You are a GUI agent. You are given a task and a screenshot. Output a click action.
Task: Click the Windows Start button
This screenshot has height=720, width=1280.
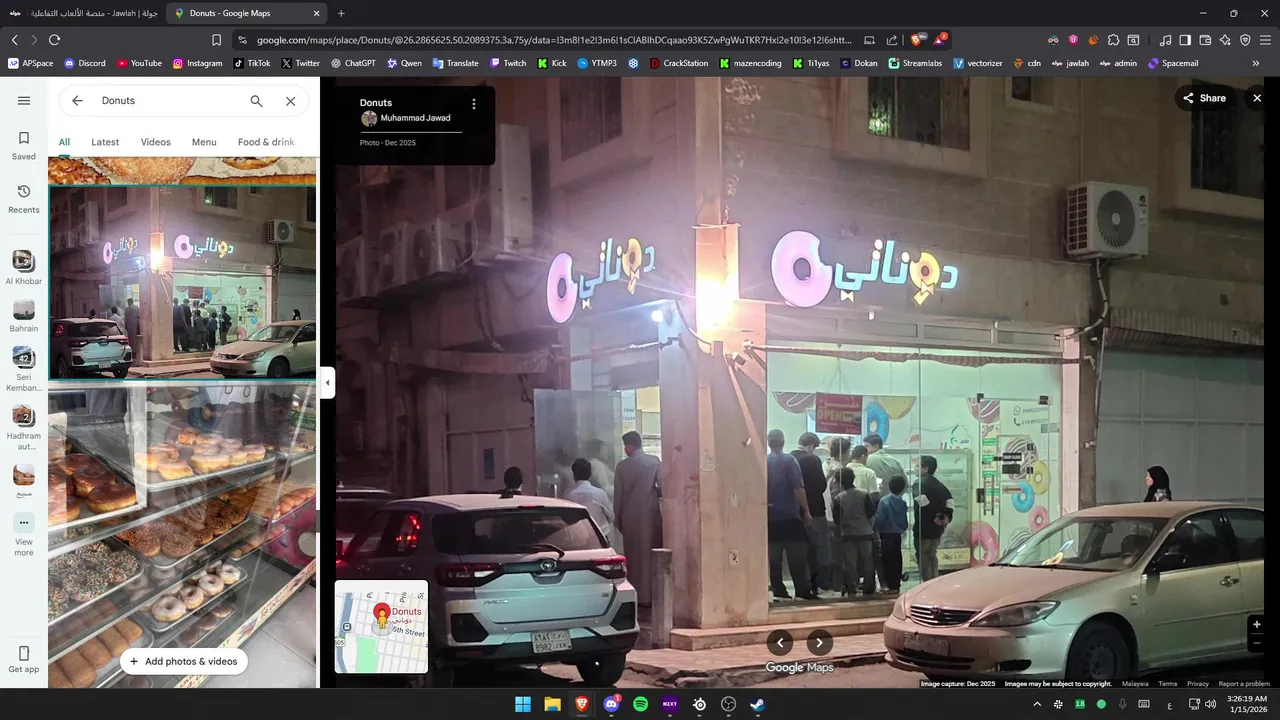coord(523,704)
